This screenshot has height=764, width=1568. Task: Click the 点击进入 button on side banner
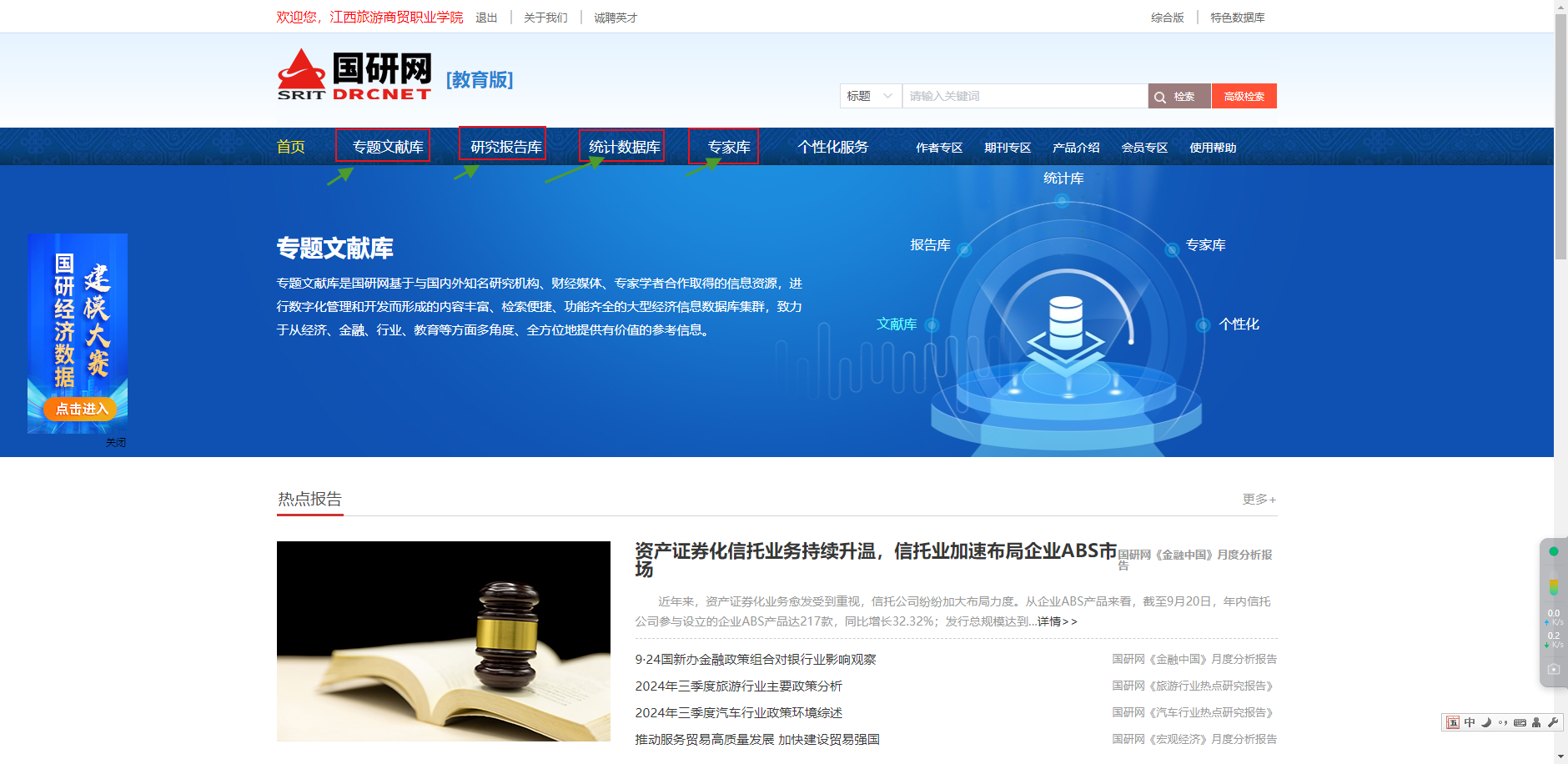(x=81, y=409)
